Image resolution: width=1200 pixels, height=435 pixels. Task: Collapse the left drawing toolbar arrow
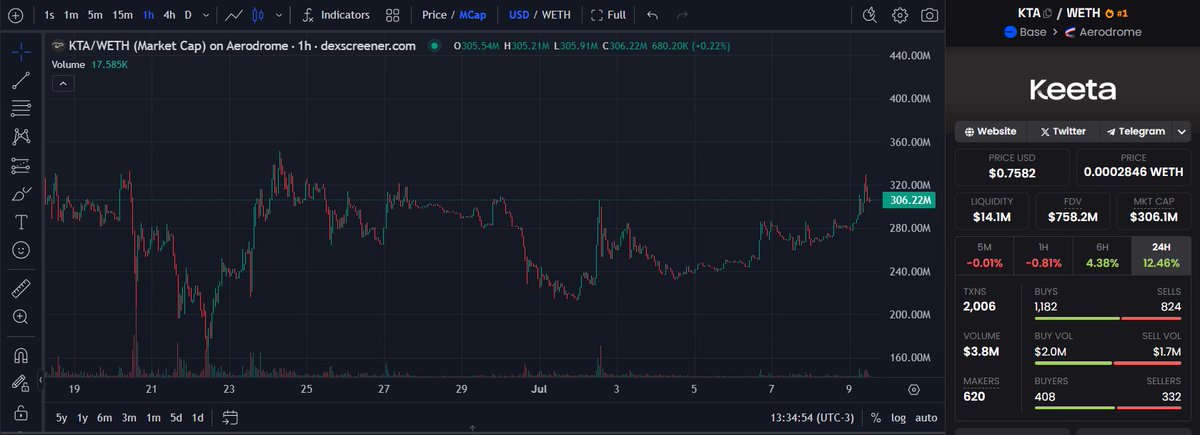click(42, 380)
